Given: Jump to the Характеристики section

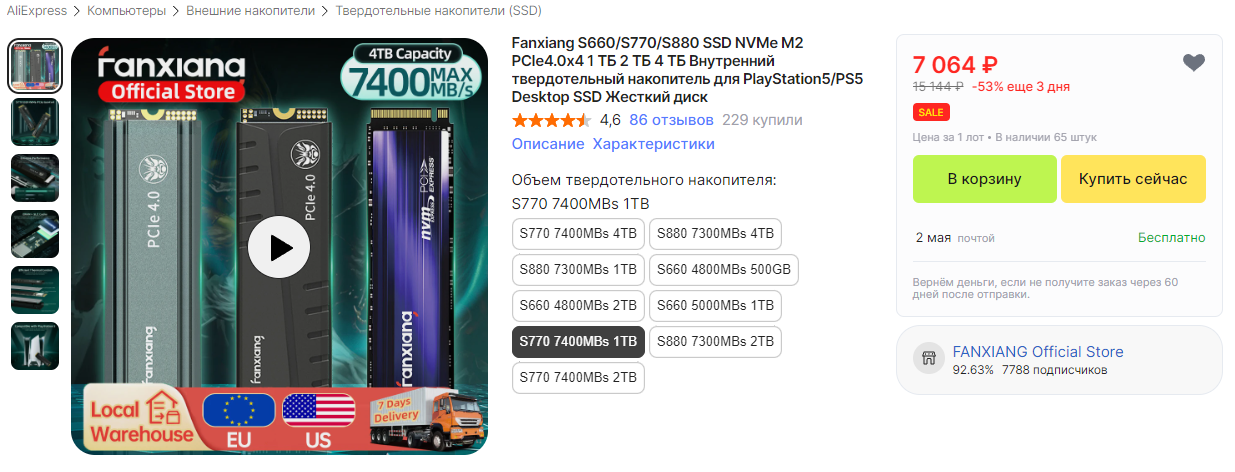Looking at the screenshot, I should [653, 144].
